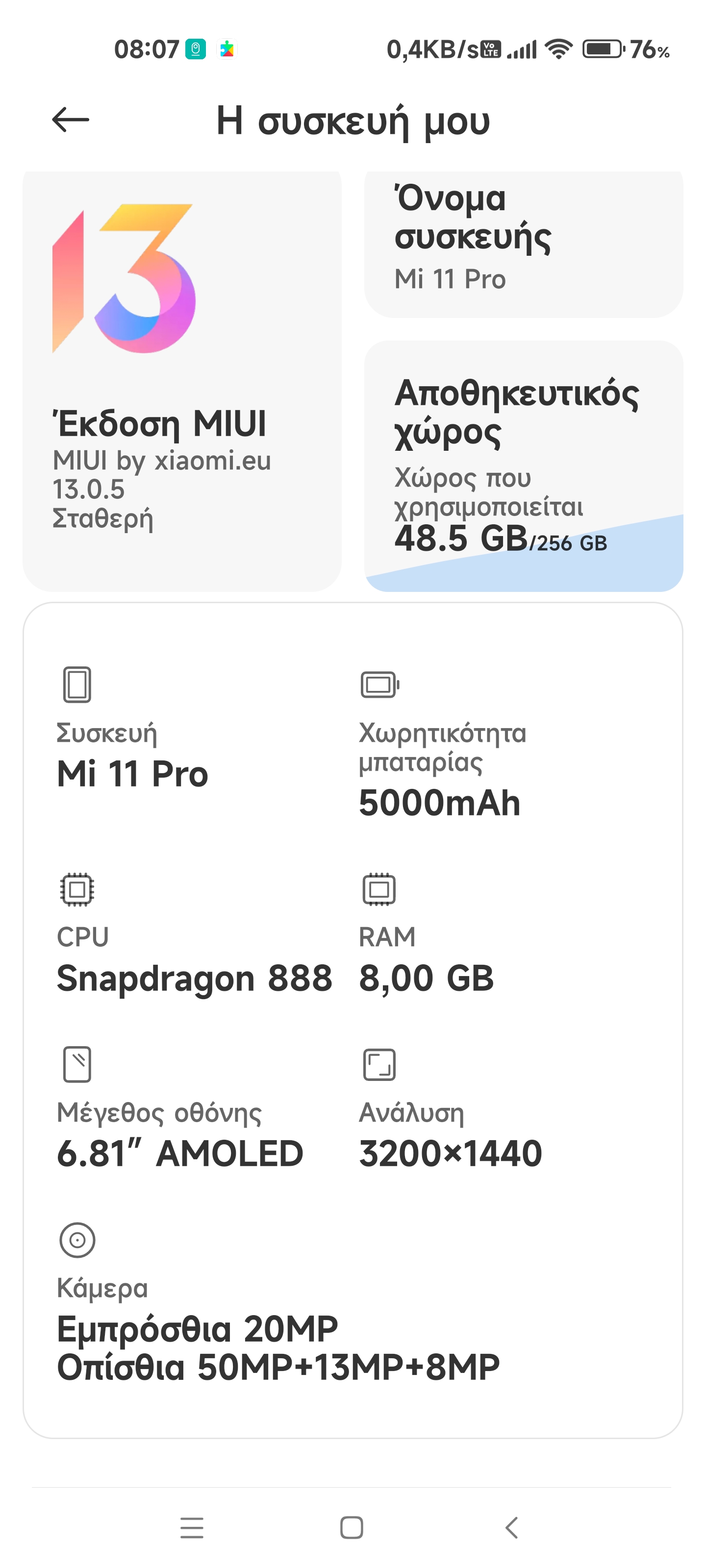This screenshot has height=1568, width=706.
Task: Tap the resolution icon
Action: tap(379, 1064)
